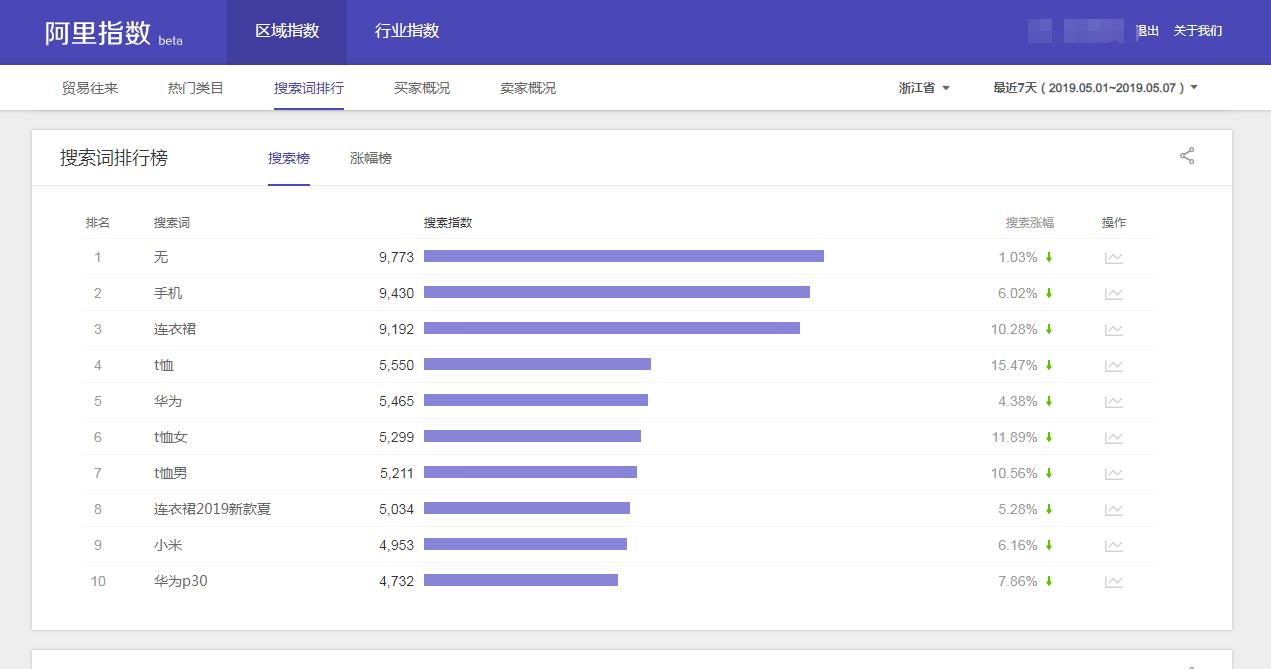
Task: Click the 关于我们 link
Action: pyautogui.click(x=1197, y=31)
